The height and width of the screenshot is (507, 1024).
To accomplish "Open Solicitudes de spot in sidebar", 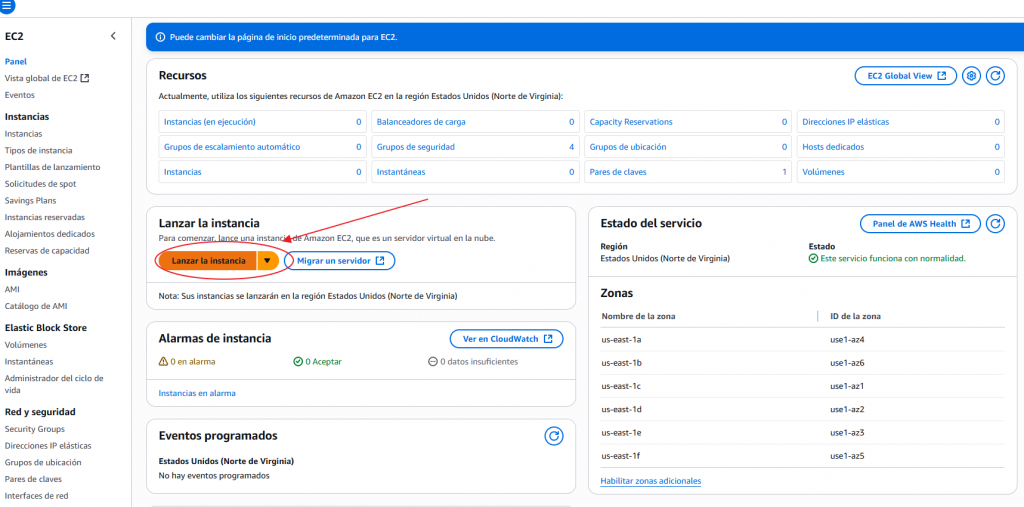I will click(x=38, y=184).
